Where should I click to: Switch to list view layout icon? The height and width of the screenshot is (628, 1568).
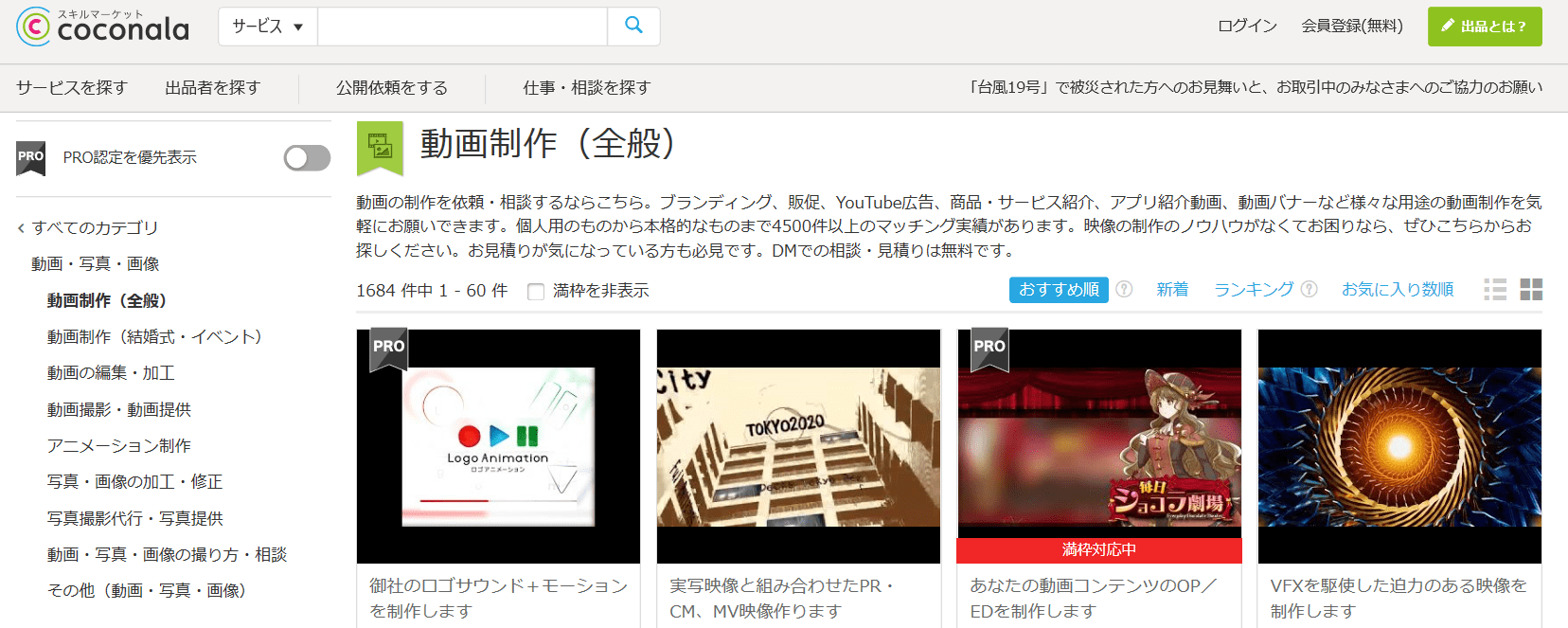tap(1495, 290)
